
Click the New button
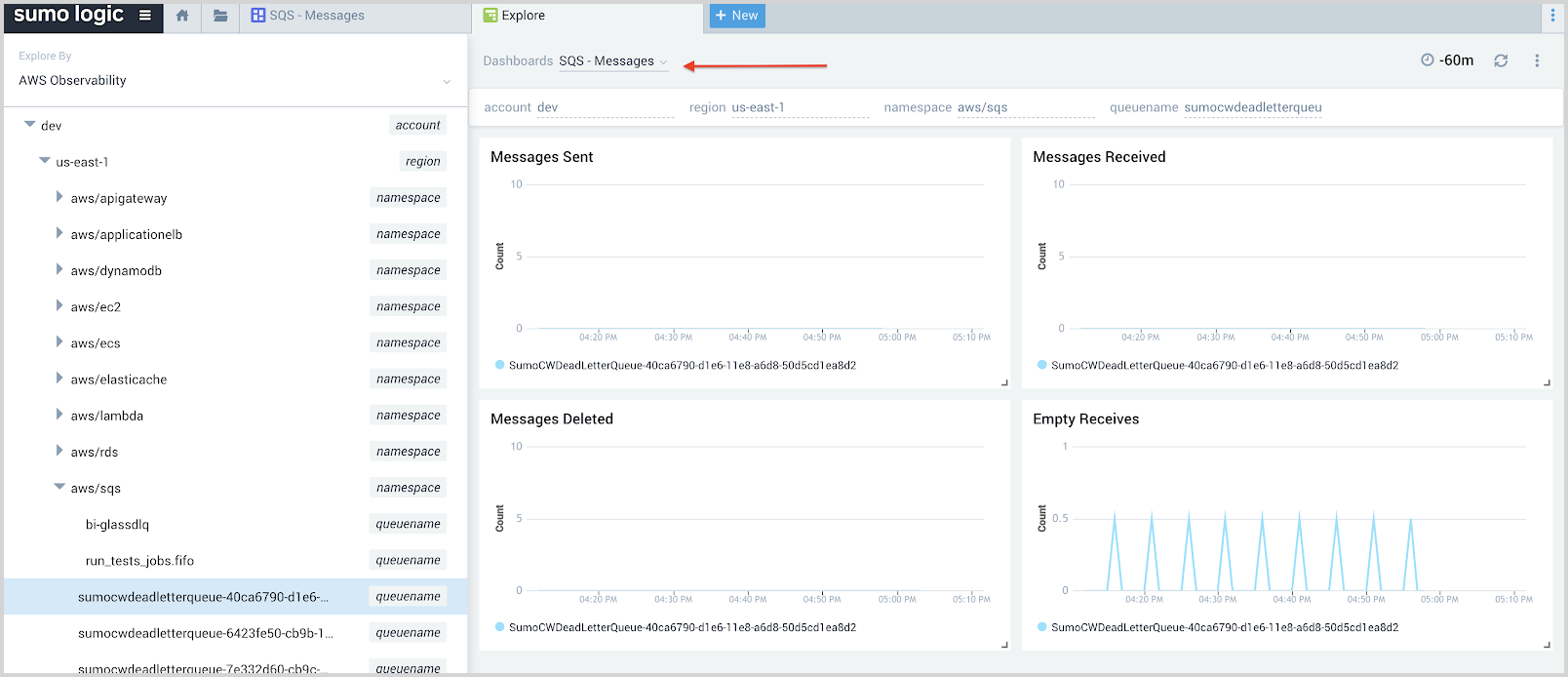(x=736, y=16)
